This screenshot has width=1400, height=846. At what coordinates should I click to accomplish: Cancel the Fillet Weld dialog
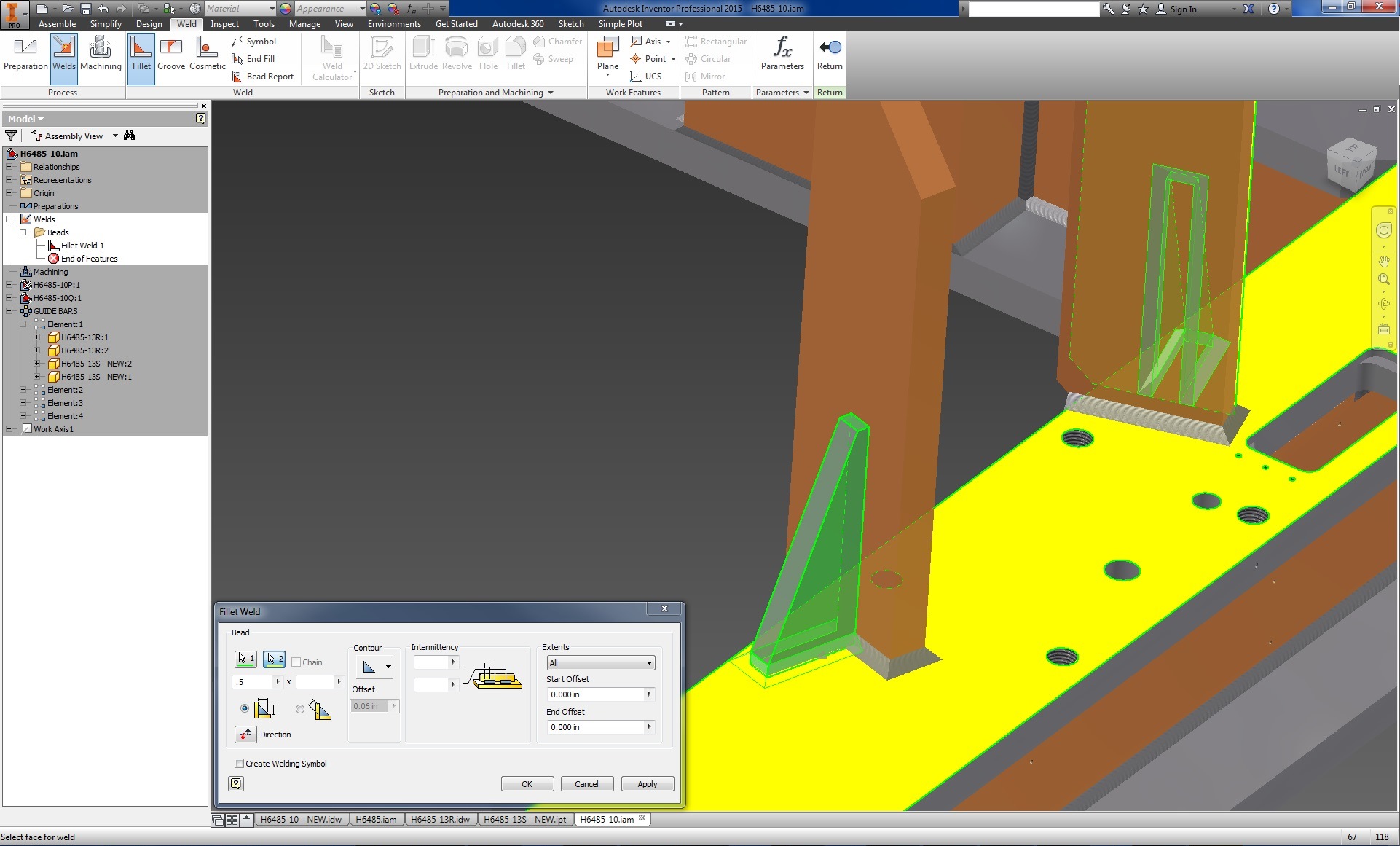[x=586, y=784]
